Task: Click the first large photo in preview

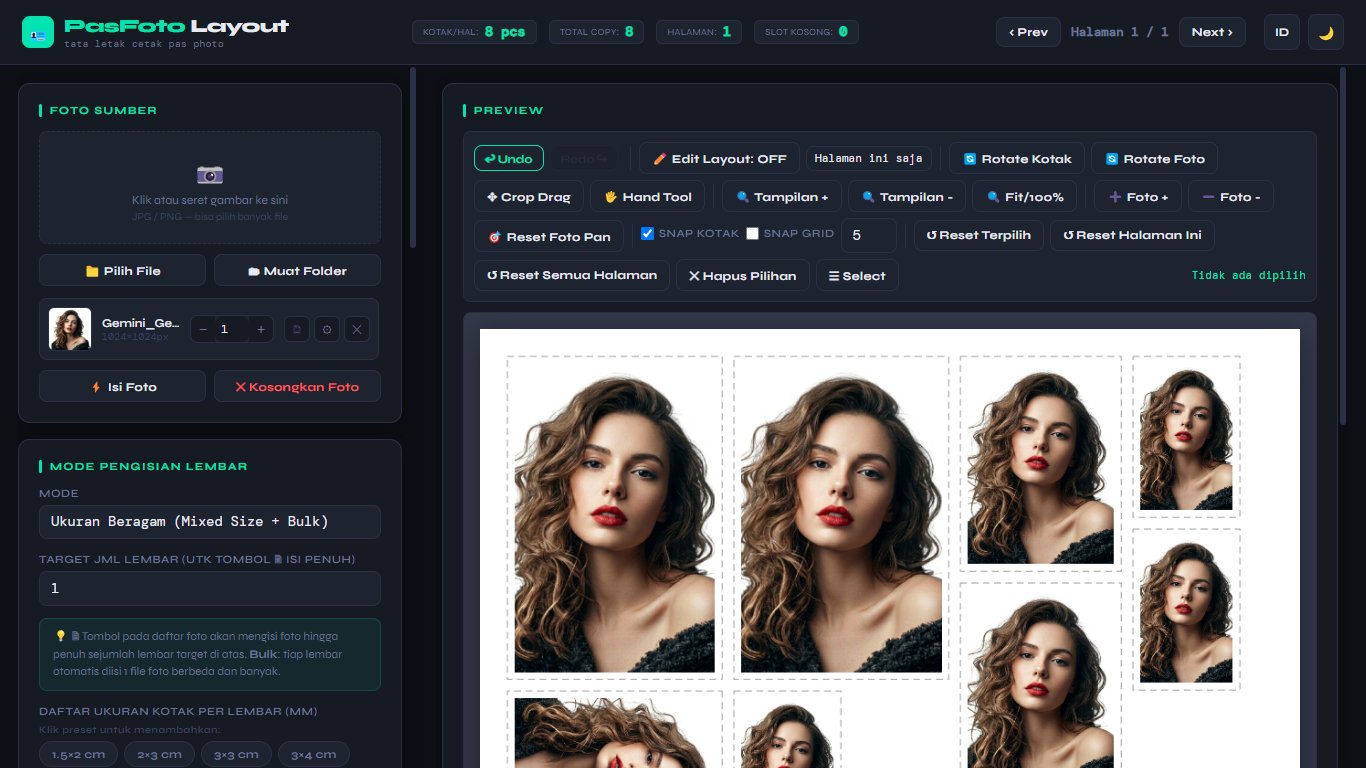Action: [x=614, y=517]
